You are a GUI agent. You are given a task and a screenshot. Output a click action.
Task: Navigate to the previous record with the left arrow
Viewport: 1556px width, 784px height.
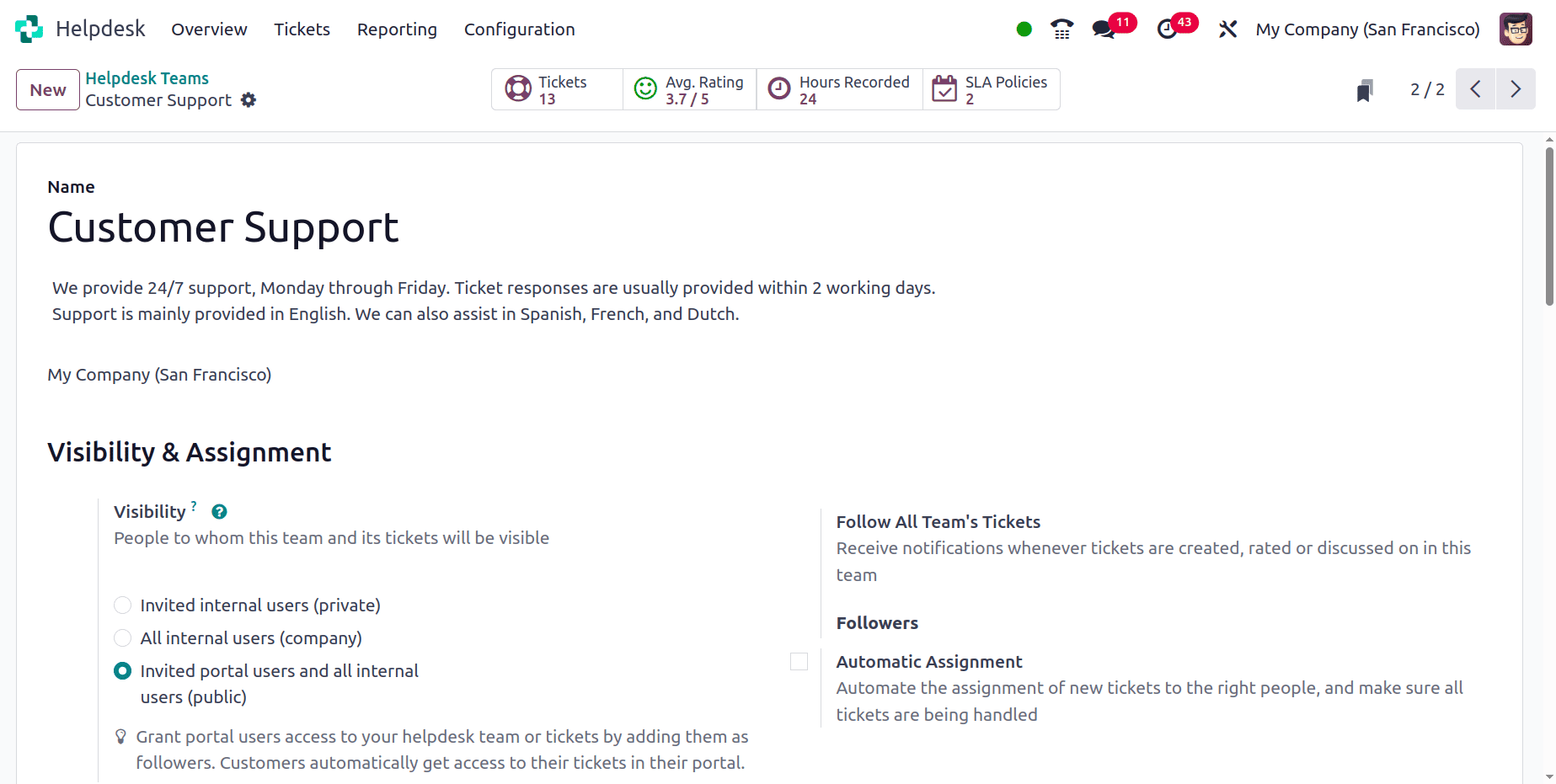tap(1474, 88)
